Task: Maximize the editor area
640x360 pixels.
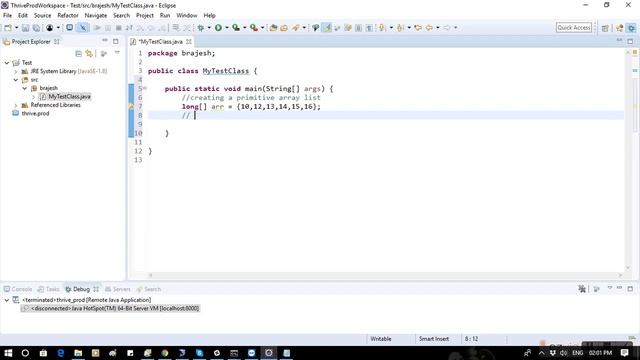Action: pos(630,41)
